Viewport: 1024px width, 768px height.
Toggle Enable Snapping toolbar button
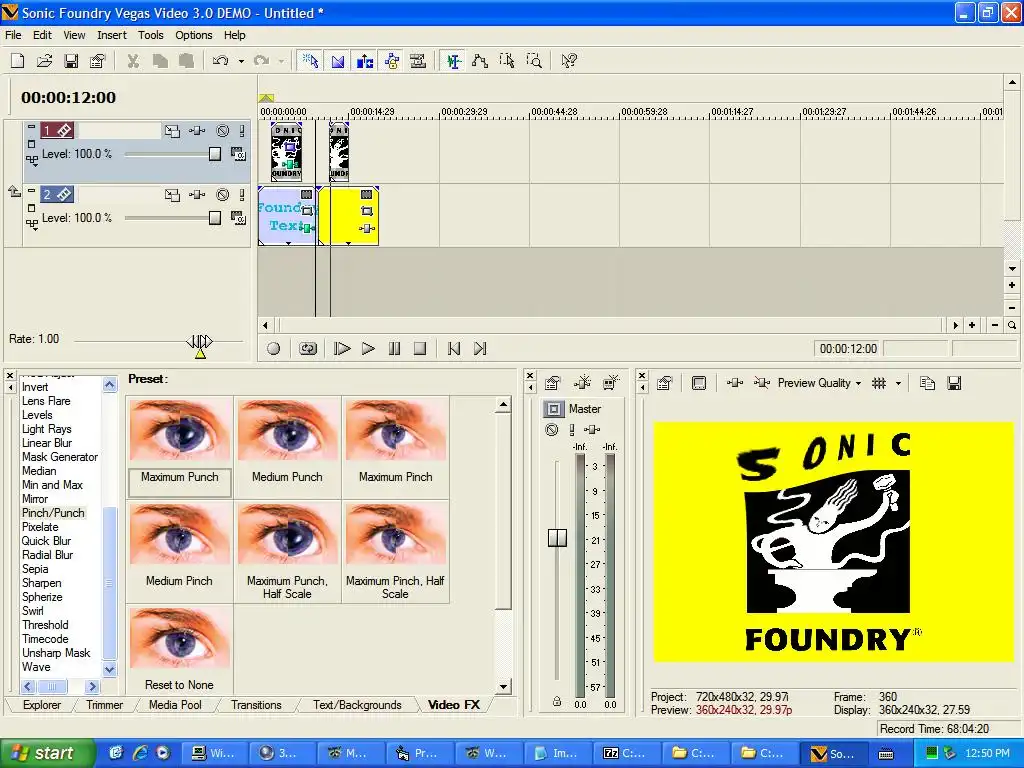point(310,61)
